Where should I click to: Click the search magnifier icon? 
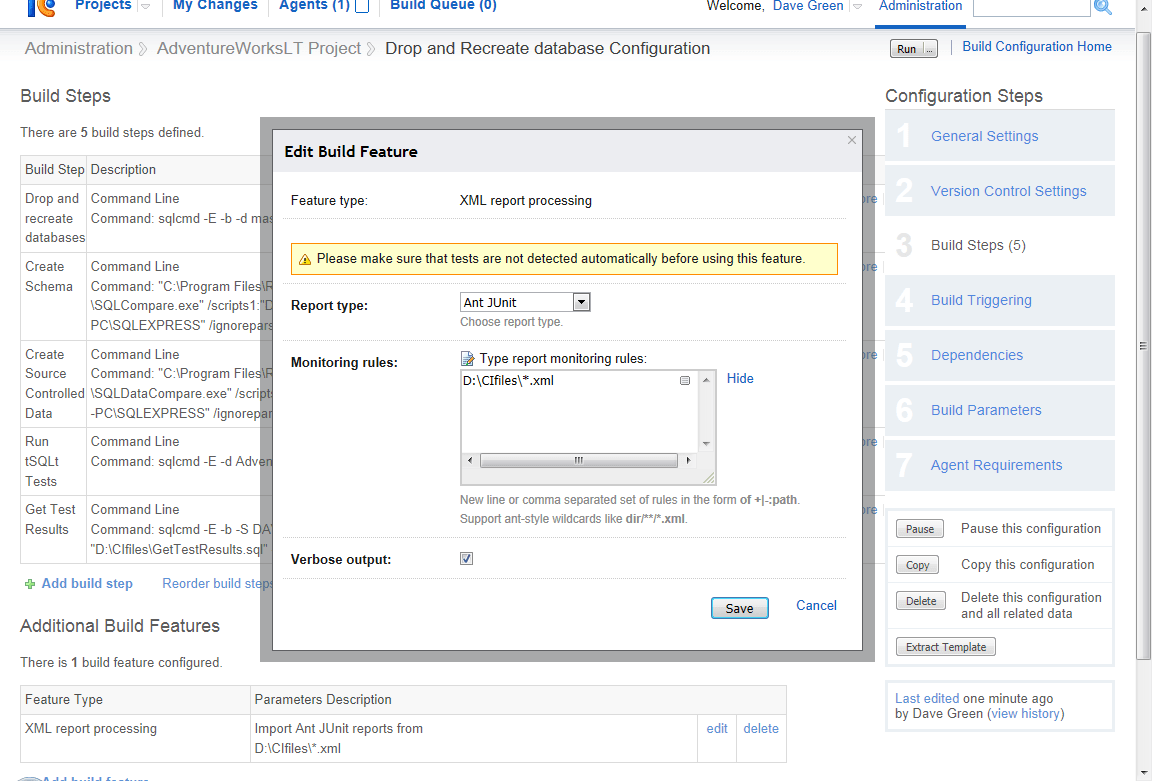click(1103, 7)
